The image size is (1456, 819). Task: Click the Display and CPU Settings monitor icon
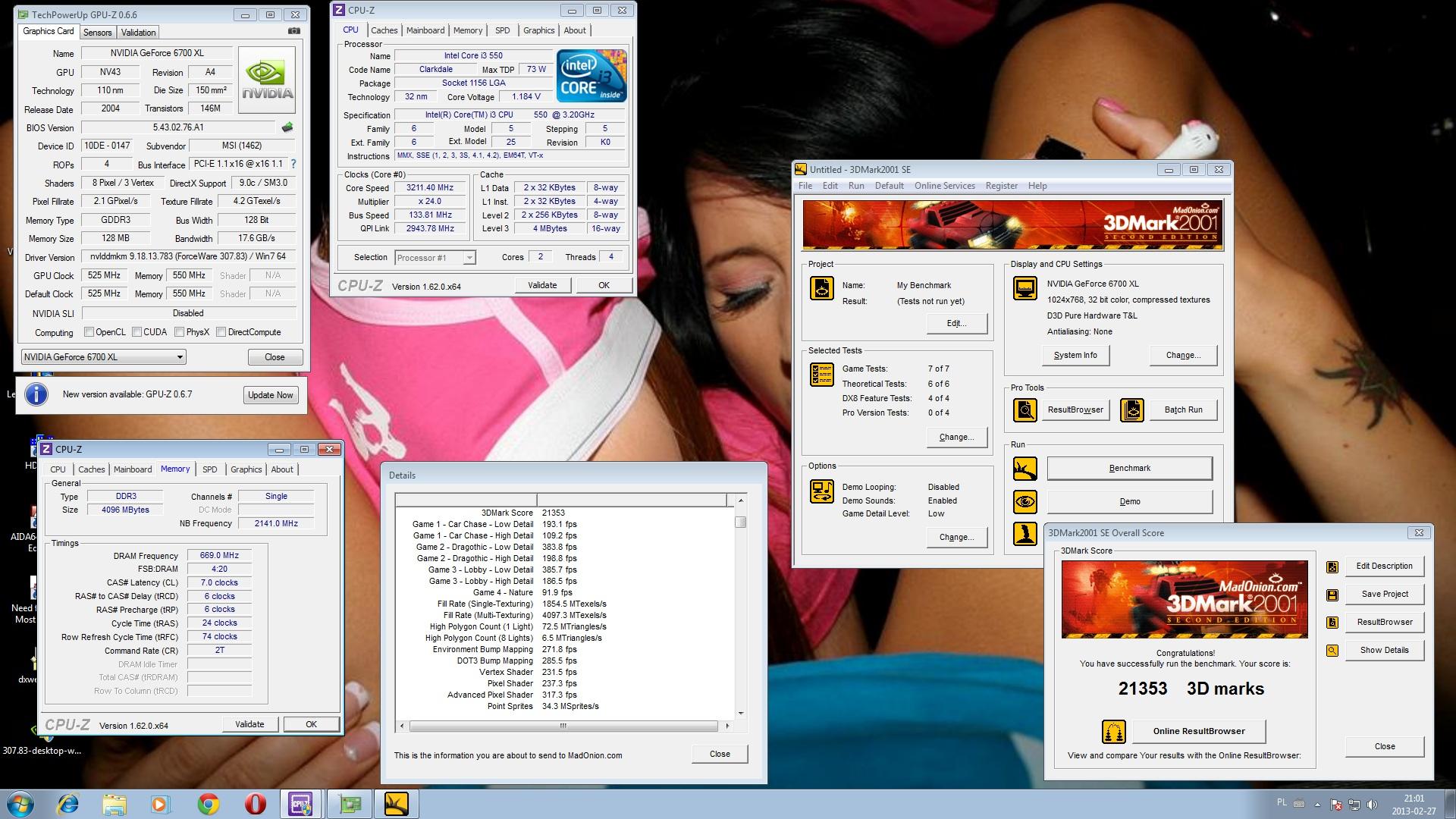(1025, 289)
